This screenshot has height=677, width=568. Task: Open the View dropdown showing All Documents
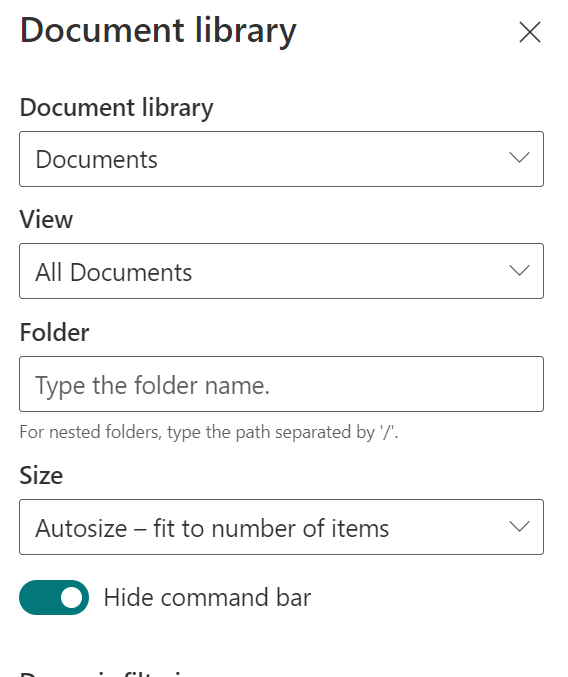(281, 271)
